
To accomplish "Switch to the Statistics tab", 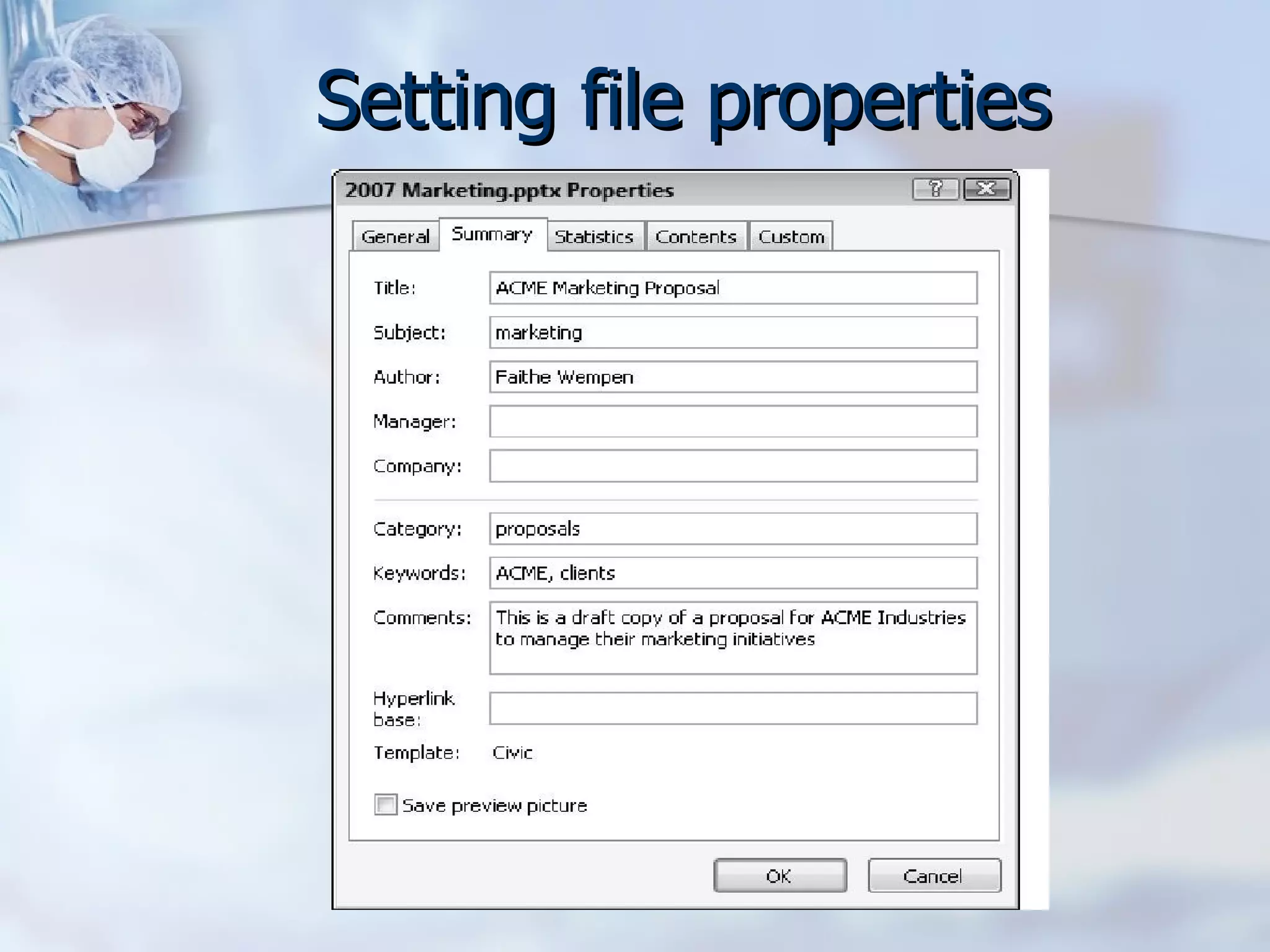I will (x=595, y=236).
